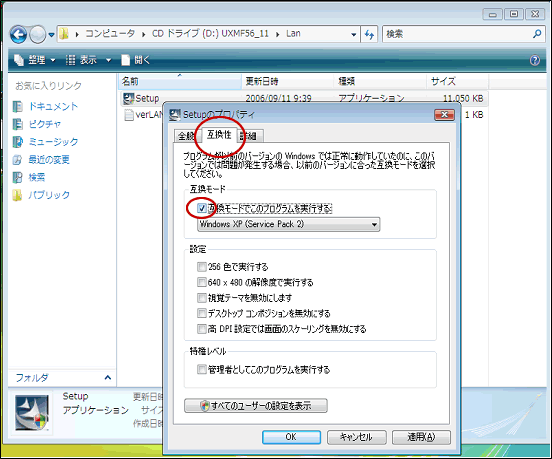Enable 管理者としてこのプログラムを実行する checkbox
552x459 pixels.
point(202,370)
